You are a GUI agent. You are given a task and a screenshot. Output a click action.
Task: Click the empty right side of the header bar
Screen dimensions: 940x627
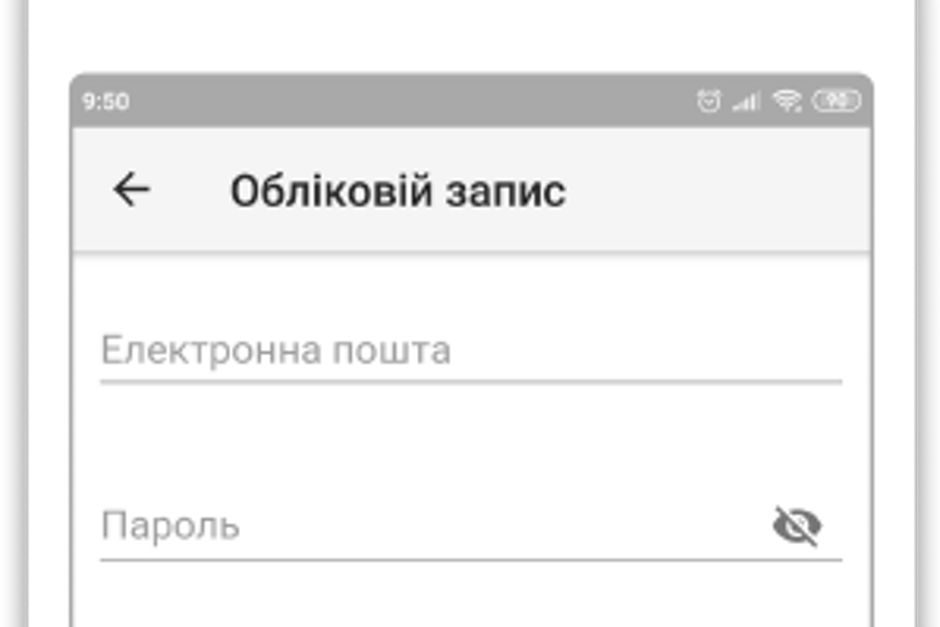coord(740,190)
